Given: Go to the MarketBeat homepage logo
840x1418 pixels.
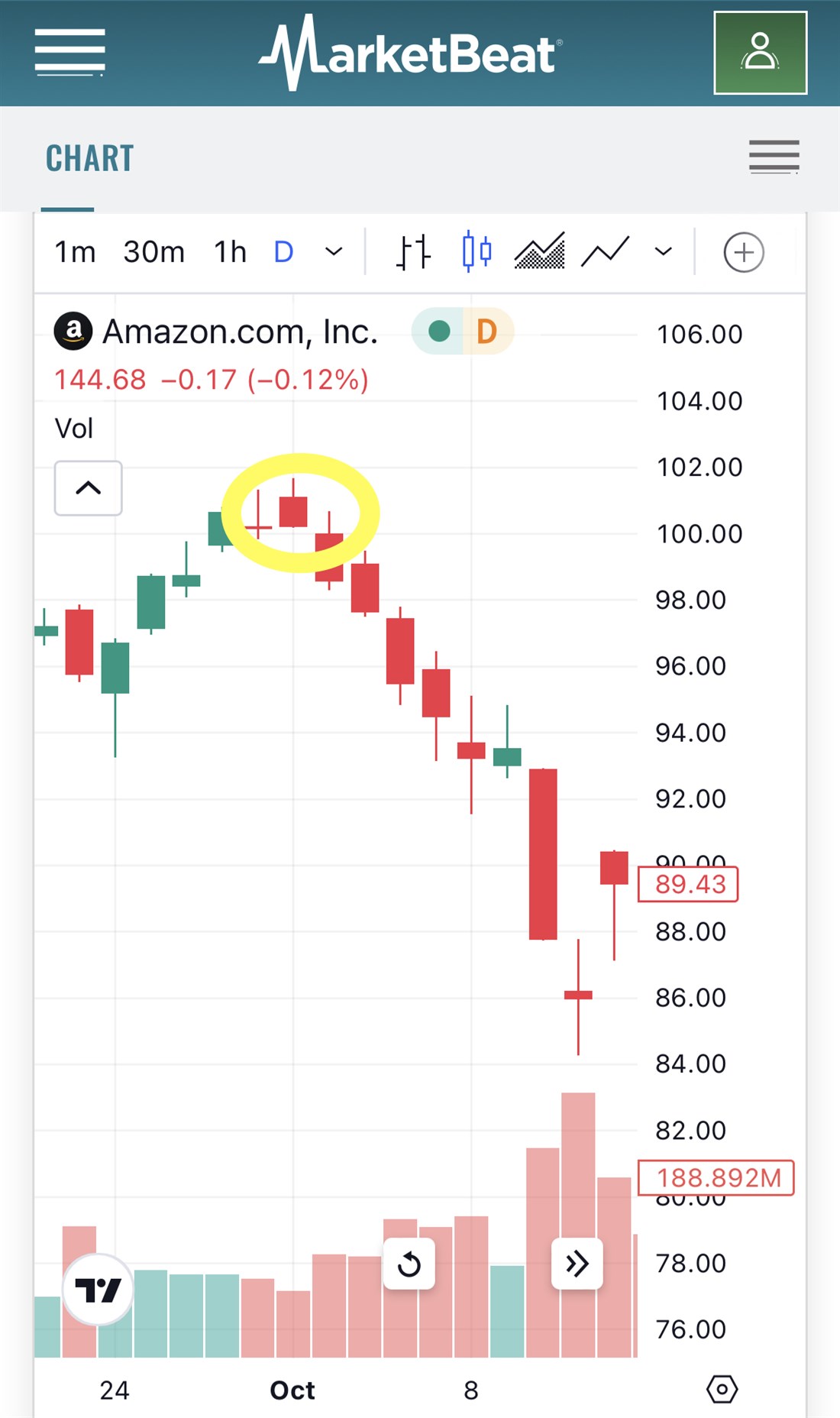Looking at the screenshot, I should pyautogui.click(x=411, y=53).
